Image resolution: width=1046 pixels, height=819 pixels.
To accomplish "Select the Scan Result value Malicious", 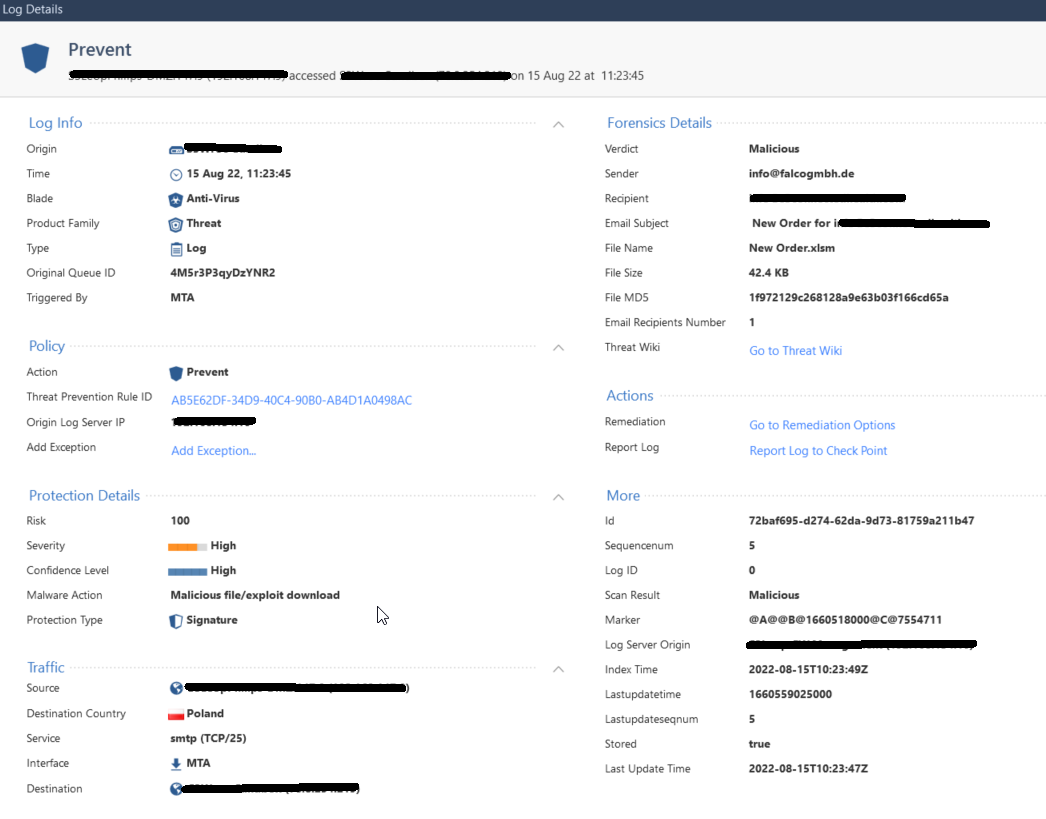I will coord(774,595).
